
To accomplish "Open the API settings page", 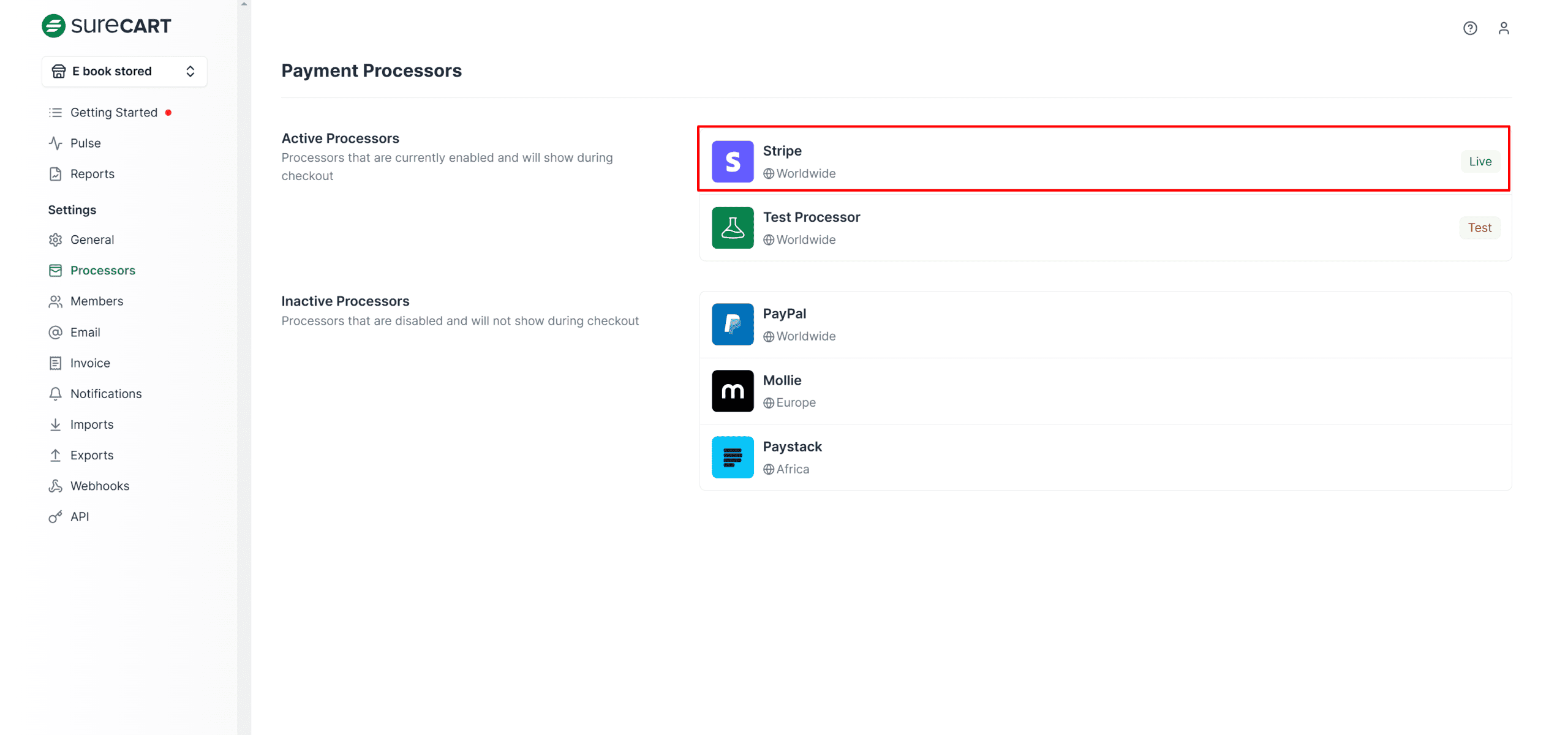I will coord(80,517).
